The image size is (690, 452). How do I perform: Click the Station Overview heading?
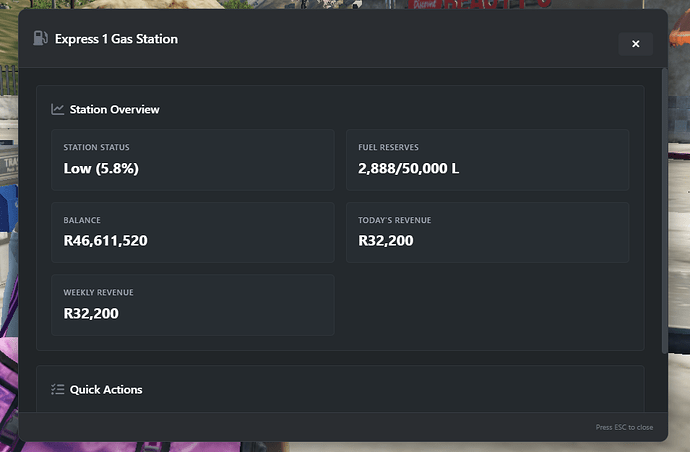114,109
